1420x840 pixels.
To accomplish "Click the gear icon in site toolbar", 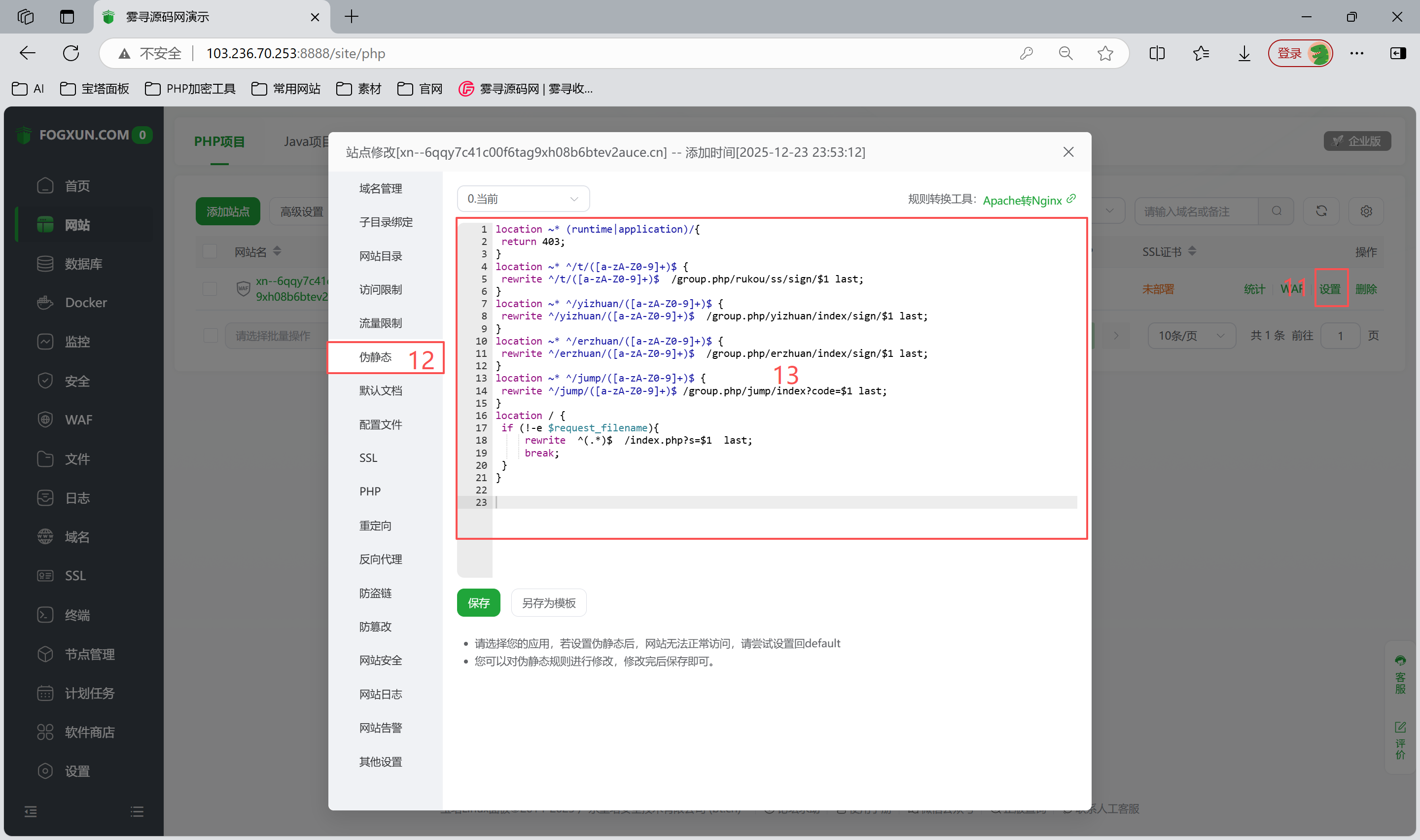I will click(x=1366, y=211).
